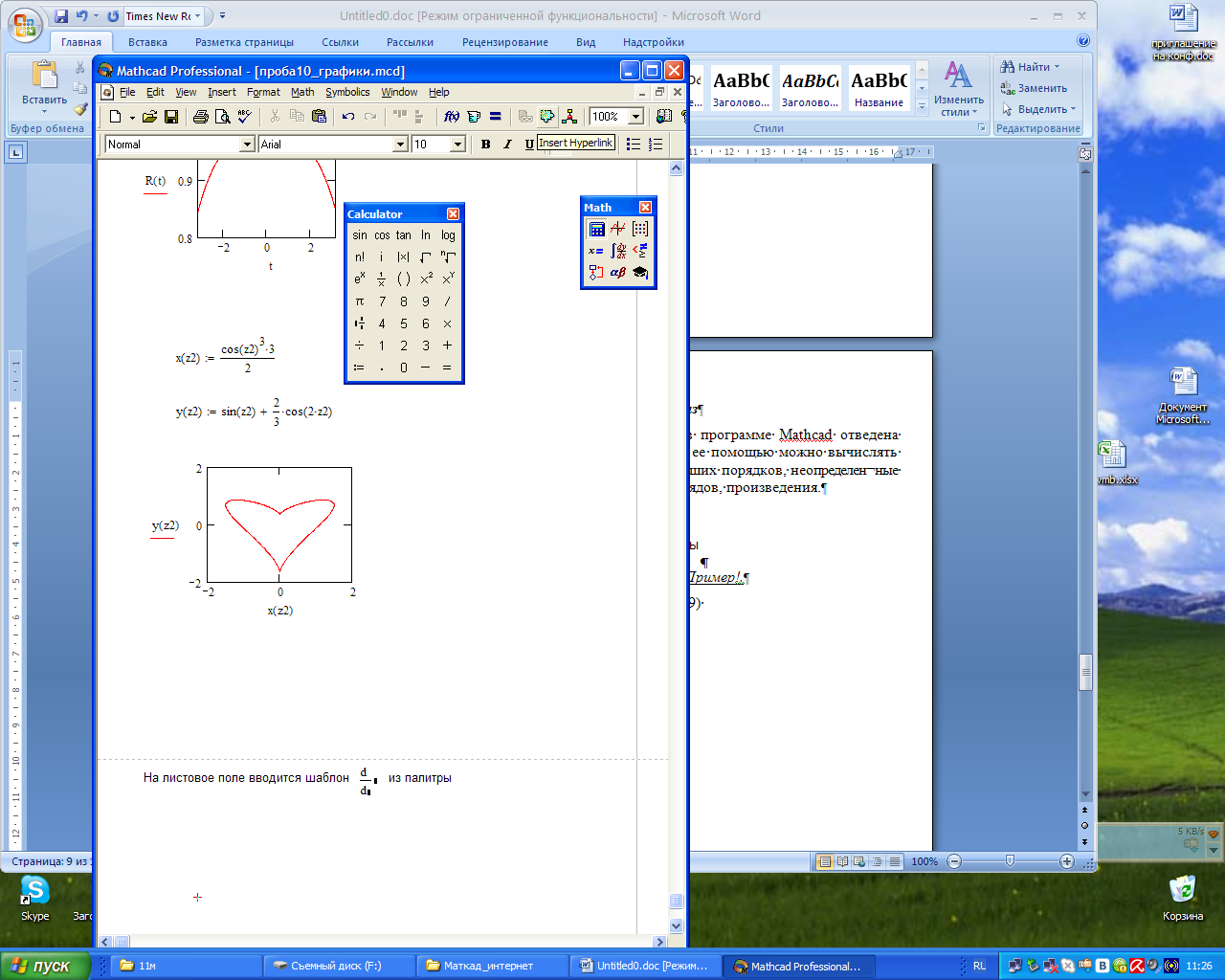Viewport: 1225px width, 980px height.
Task: Click the sin key in Calculator palette
Action: pos(360,235)
